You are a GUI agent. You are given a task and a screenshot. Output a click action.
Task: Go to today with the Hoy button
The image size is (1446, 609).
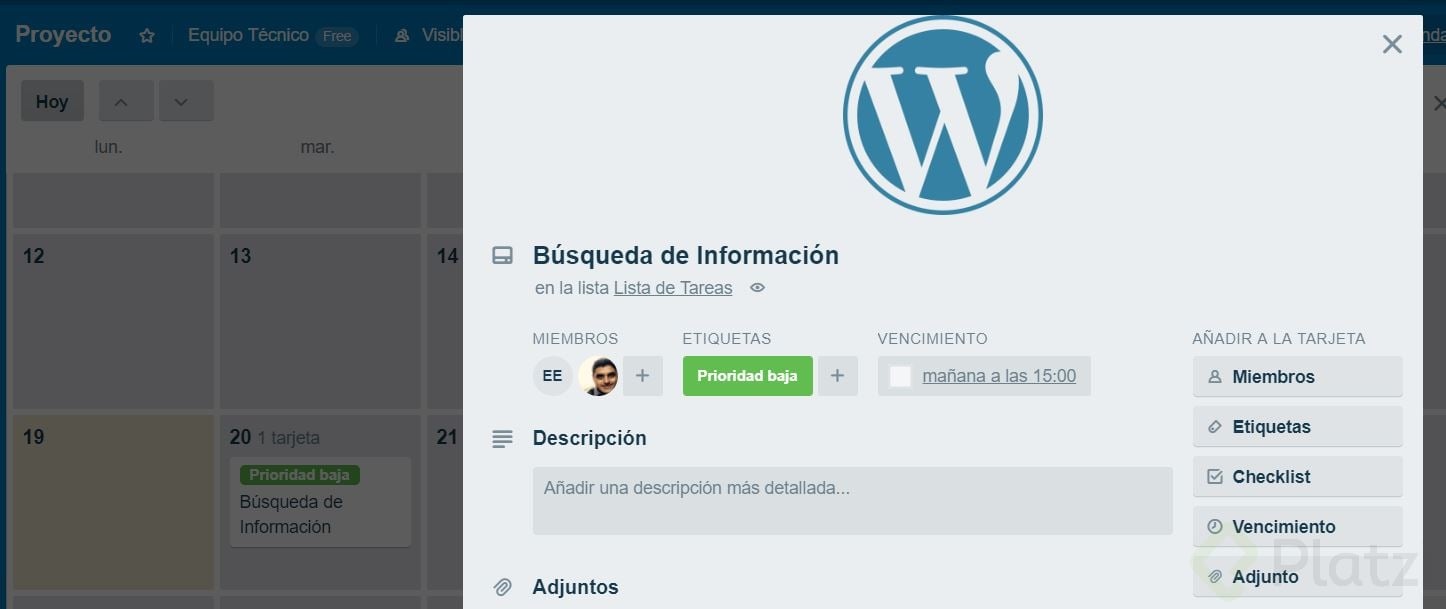click(x=52, y=101)
